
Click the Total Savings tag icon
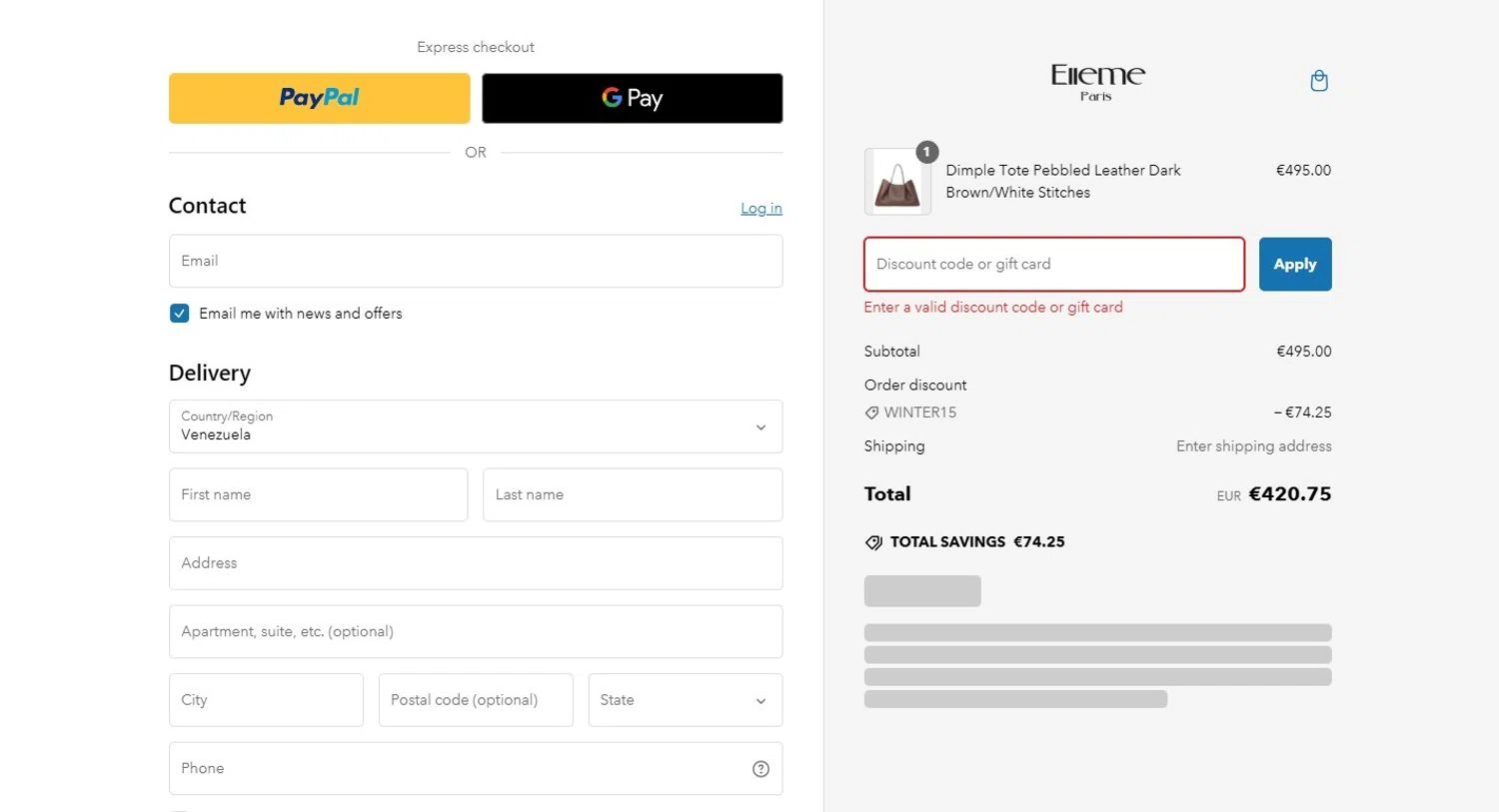tap(873, 542)
